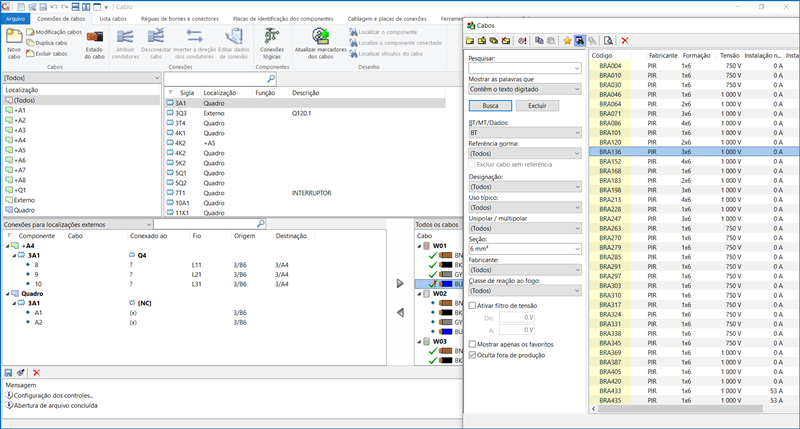The width and height of the screenshot is (800, 429).
Task: Click the right arrow assign-conductor button
Action: point(400,283)
